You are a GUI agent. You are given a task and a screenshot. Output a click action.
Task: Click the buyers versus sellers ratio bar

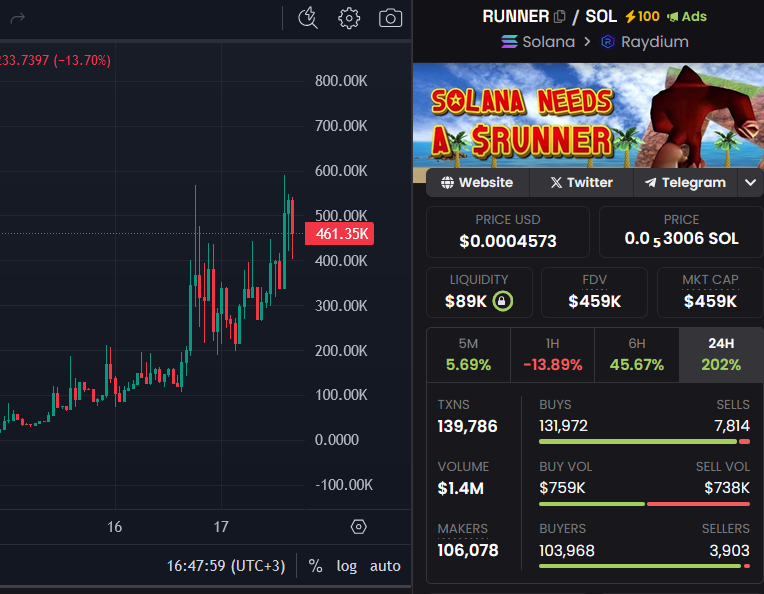644,566
